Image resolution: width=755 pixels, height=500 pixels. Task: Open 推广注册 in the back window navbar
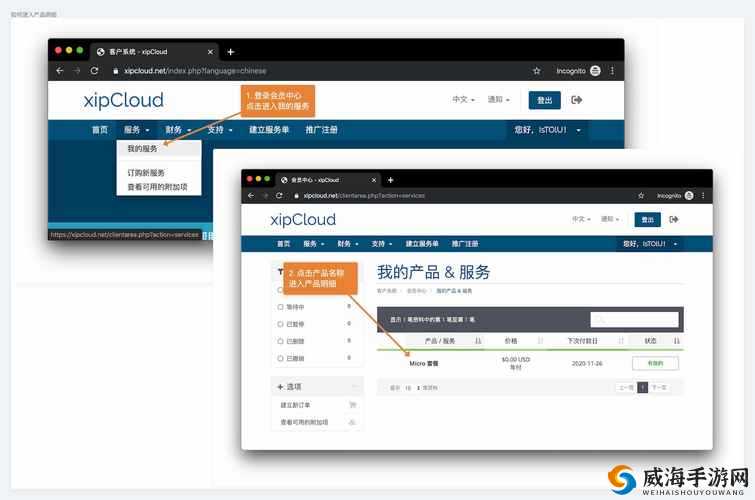(x=321, y=130)
